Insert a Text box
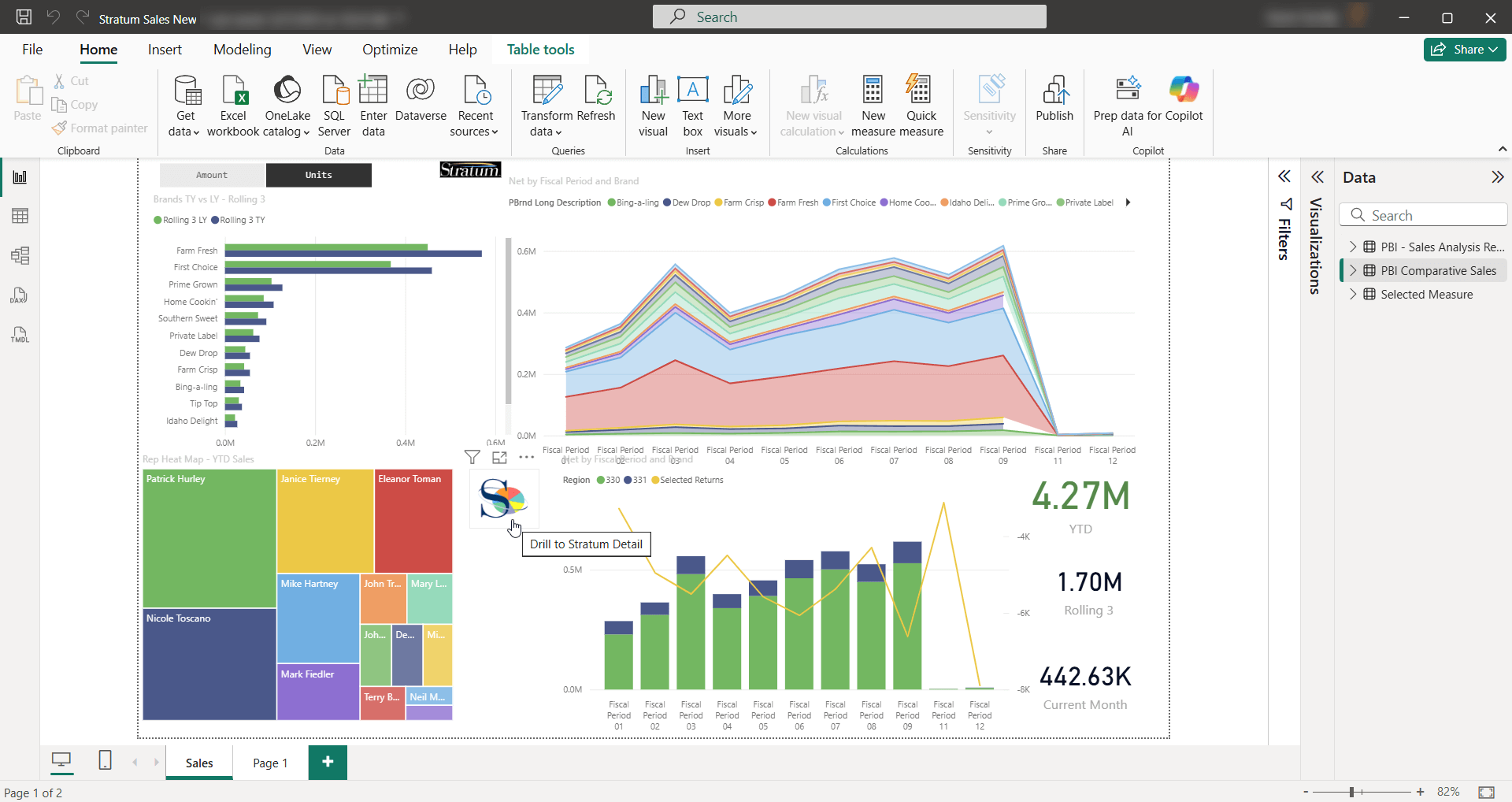 tap(693, 106)
